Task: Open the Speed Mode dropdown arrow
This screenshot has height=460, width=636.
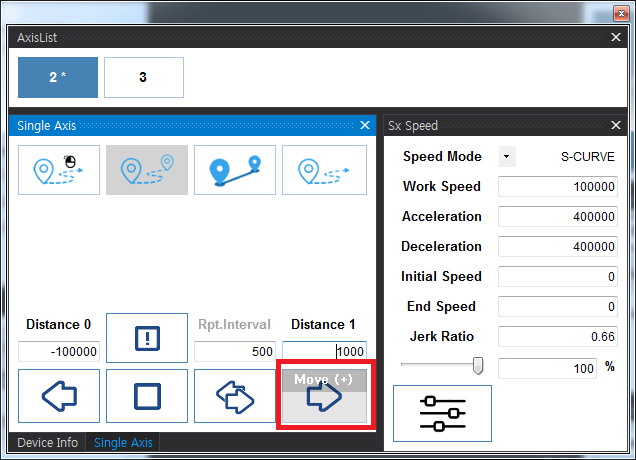Action: coord(506,157)
